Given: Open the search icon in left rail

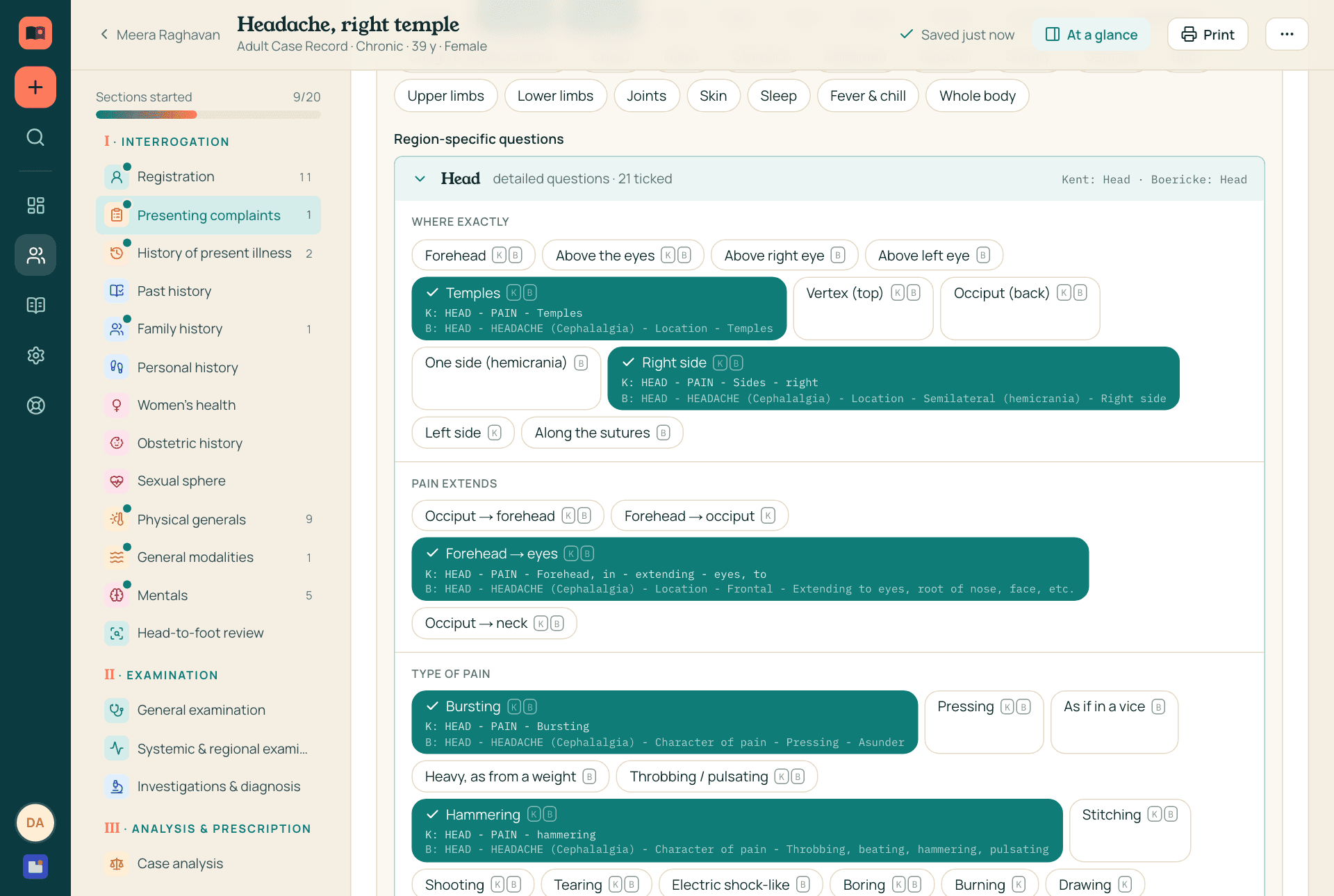Looking at the screenshot, I should point(35,138).
